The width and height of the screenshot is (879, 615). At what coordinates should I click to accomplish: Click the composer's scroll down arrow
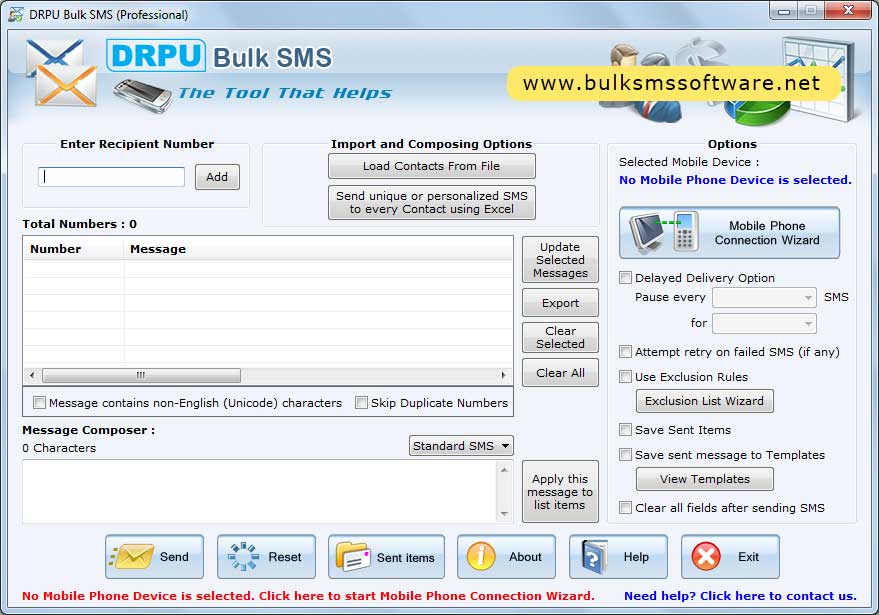click(x=505, y=514)
